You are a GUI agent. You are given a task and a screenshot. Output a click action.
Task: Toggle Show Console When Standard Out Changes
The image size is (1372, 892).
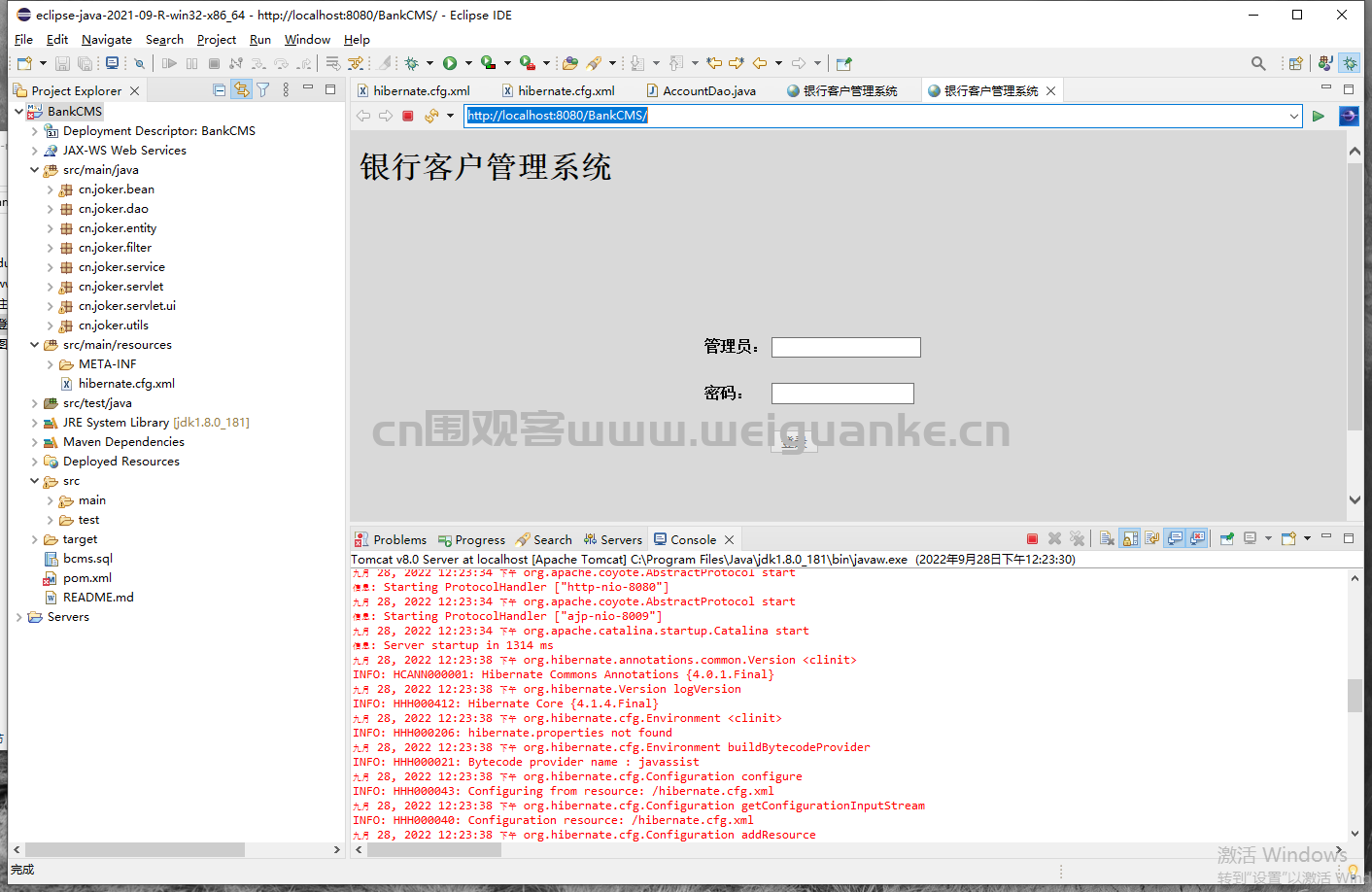(x=1175, y=539)
